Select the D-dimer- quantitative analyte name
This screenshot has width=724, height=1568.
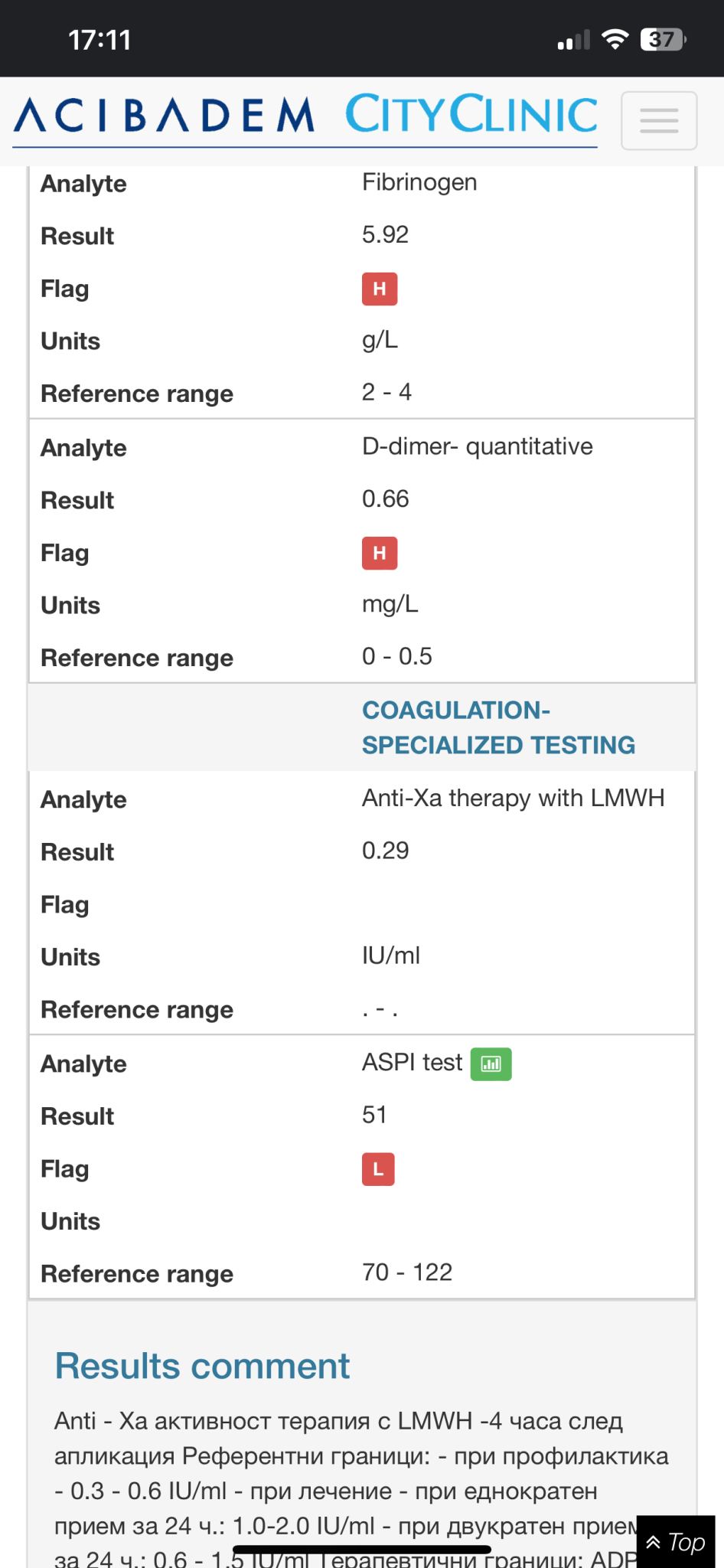click(477, 446)
